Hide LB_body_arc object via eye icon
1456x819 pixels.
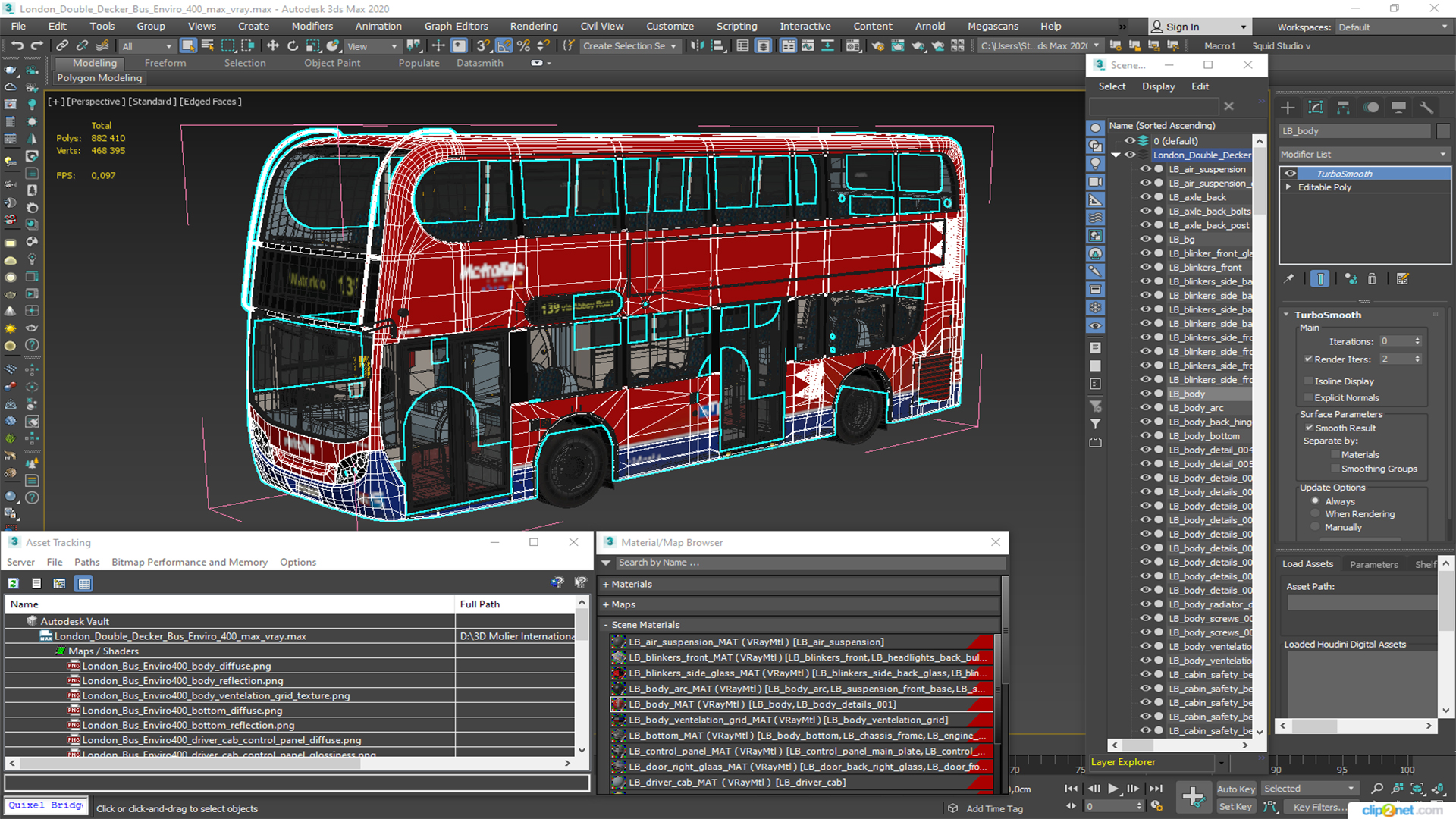pos(1145,408)
